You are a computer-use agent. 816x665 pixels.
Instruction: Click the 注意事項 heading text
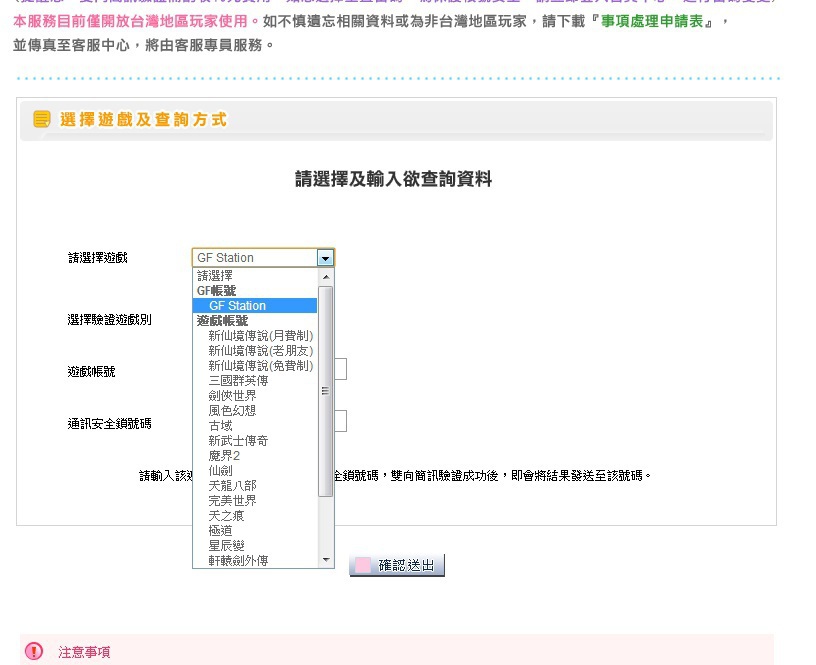[84, 652]
